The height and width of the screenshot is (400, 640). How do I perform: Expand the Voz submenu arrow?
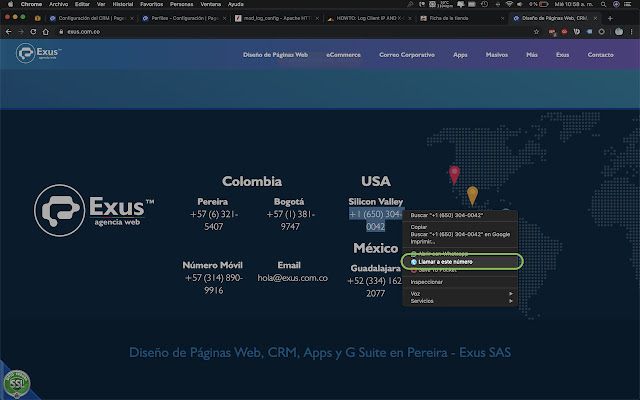(x=511, y=293)
